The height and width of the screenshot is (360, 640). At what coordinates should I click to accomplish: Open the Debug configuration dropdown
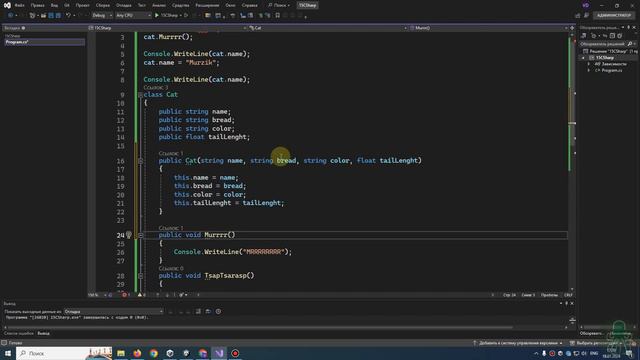[x=102, y=16]
